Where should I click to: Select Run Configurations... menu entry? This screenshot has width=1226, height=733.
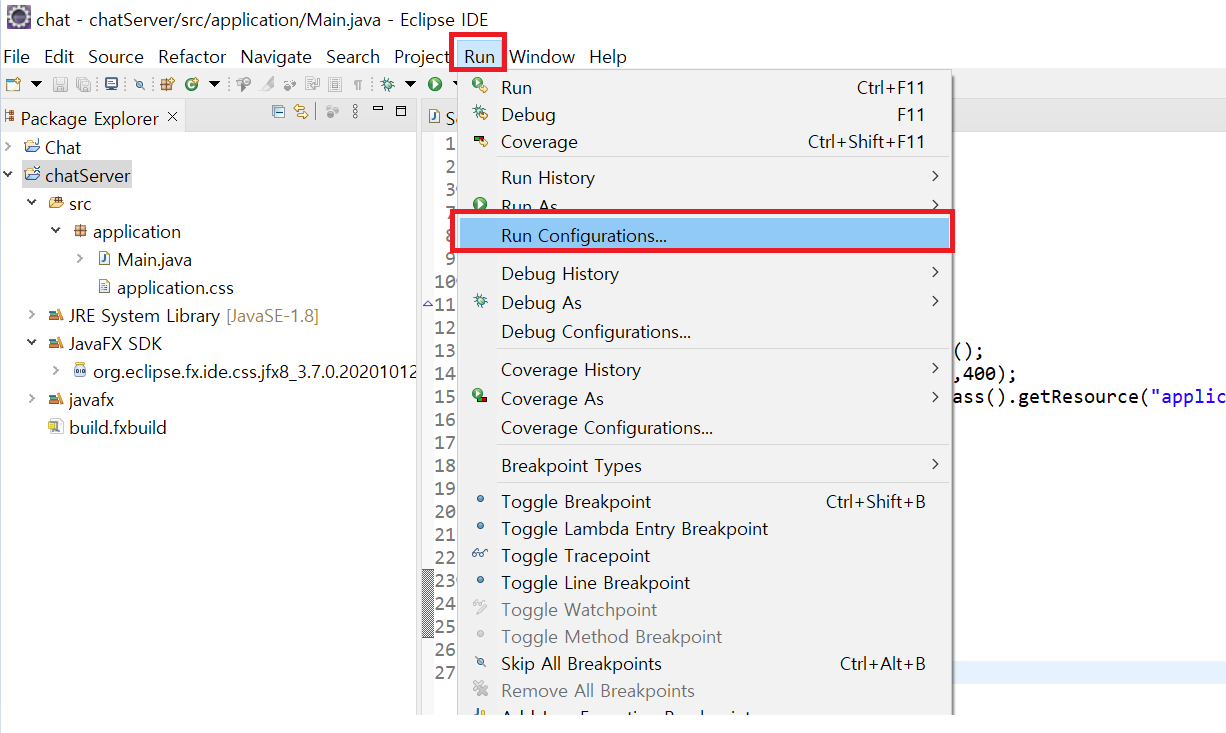pos(705,236)
